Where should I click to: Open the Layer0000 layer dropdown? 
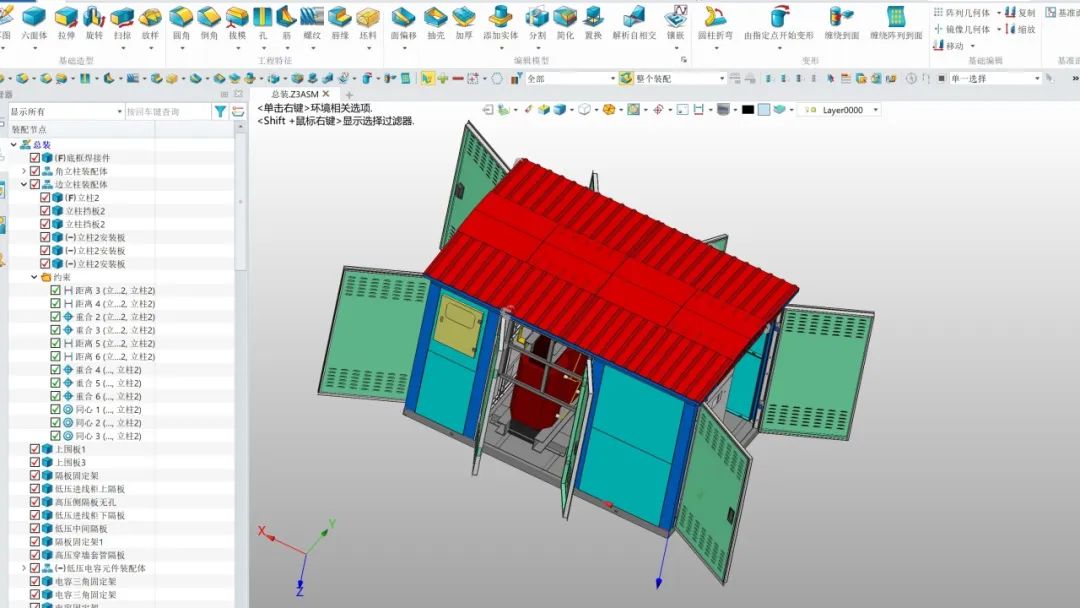[876, 110]
